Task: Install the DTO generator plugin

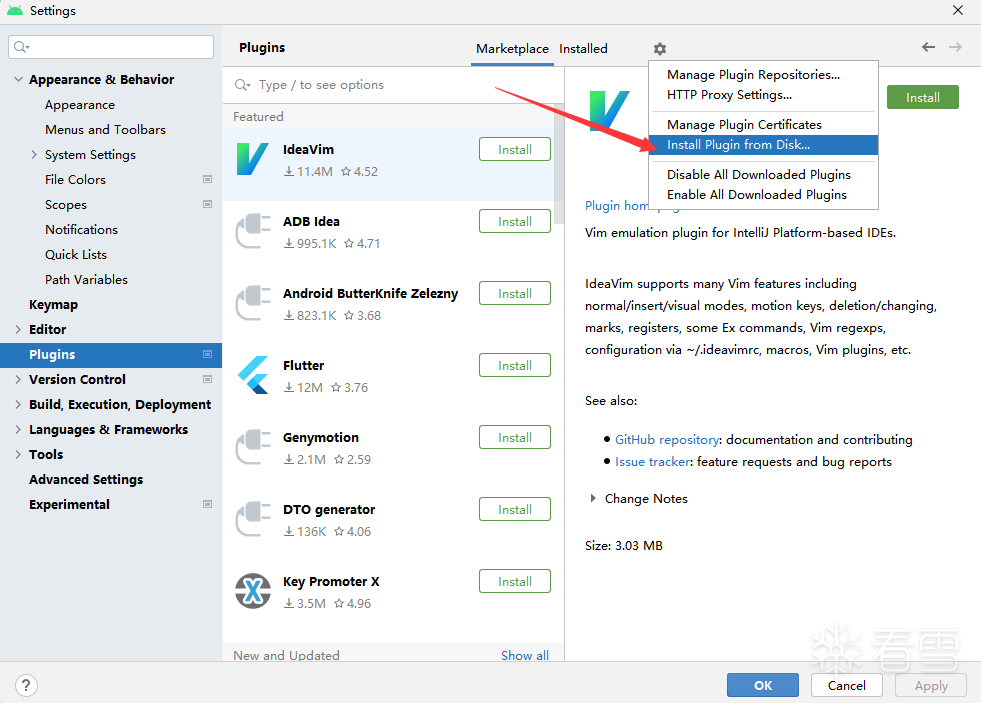Action: click(x=515, y=509)
